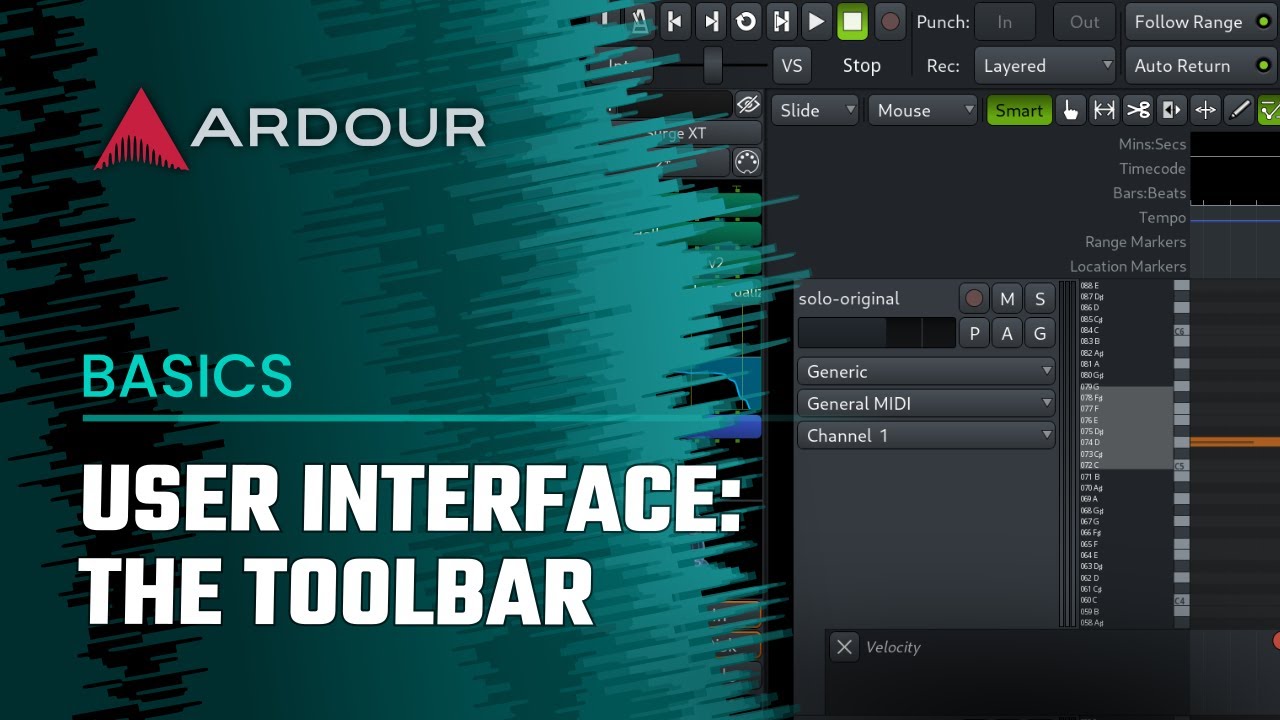
Task: Click the shuttle speed slider handle
Action: click(712, 66)
